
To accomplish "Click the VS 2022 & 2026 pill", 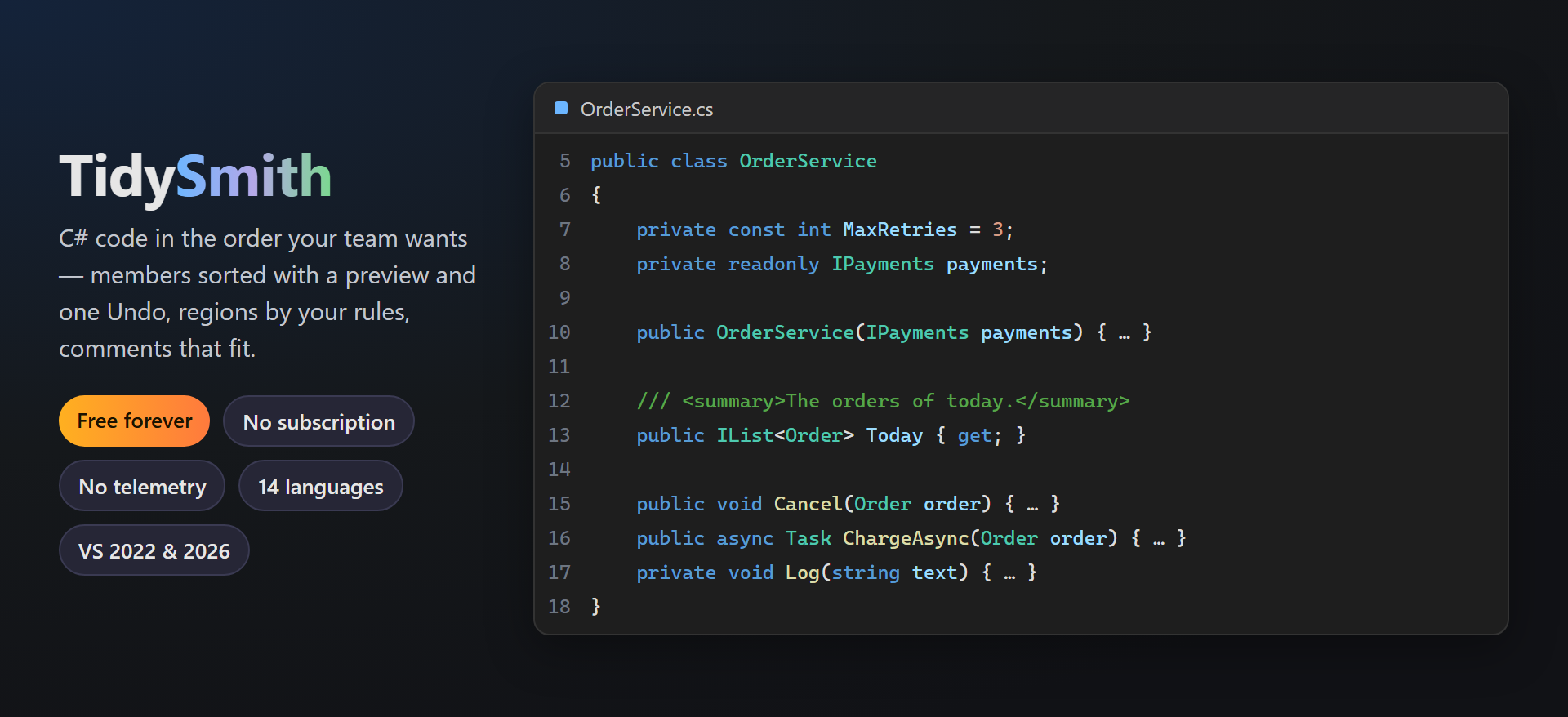I will click(154, 550).
